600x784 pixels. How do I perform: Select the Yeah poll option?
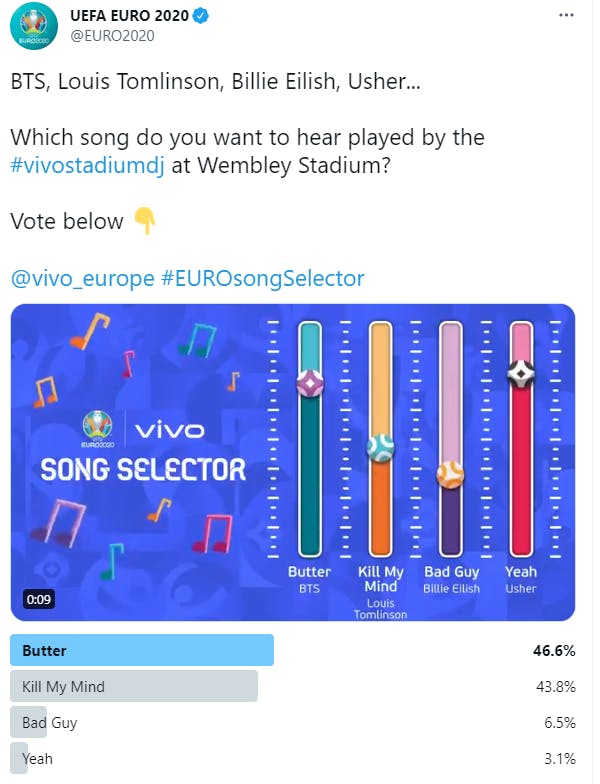pos(292,758)
